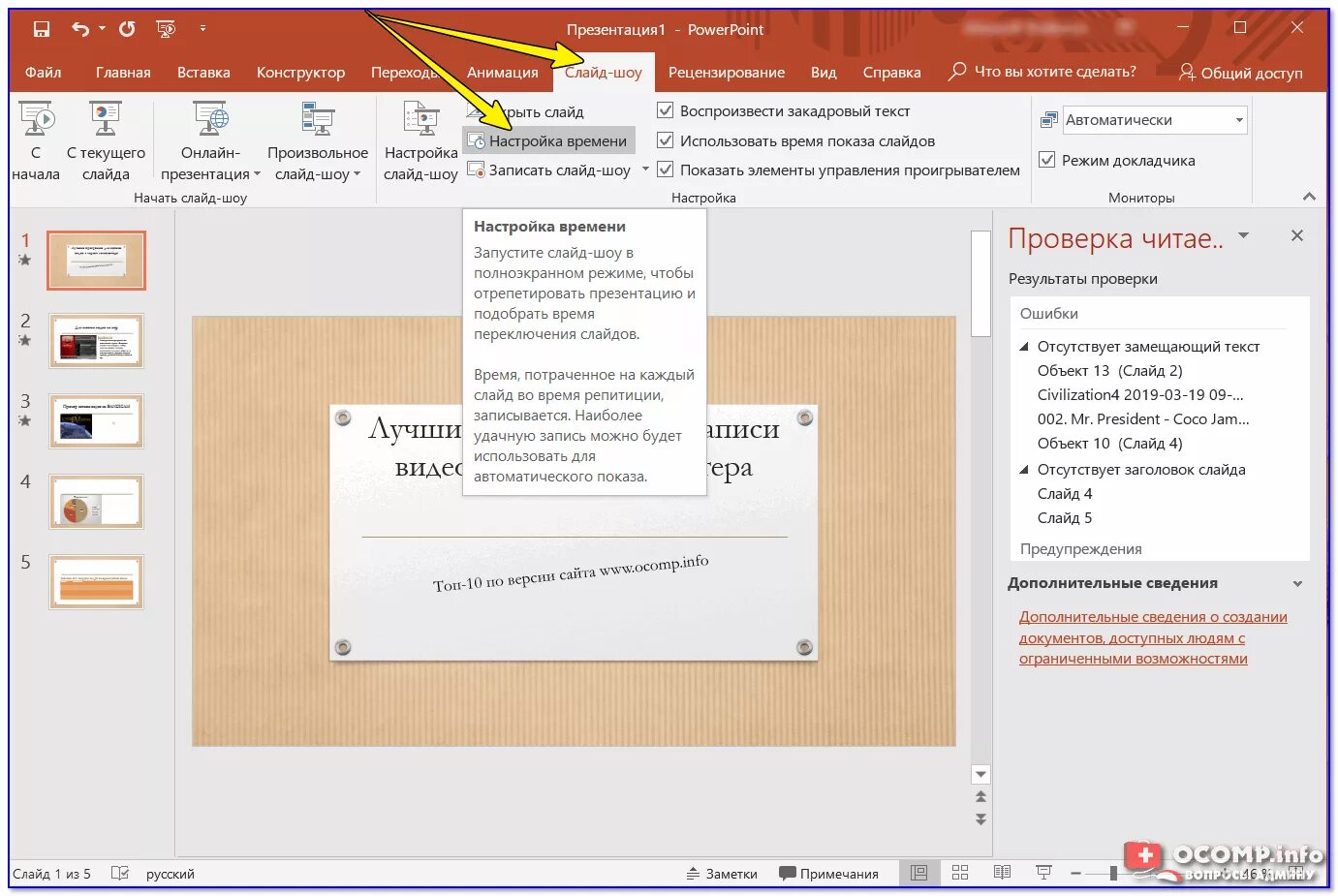Click the slide editor vertical scrollbar thumb
This screenshot has height=896, width=1338.
tap(980, 283)
